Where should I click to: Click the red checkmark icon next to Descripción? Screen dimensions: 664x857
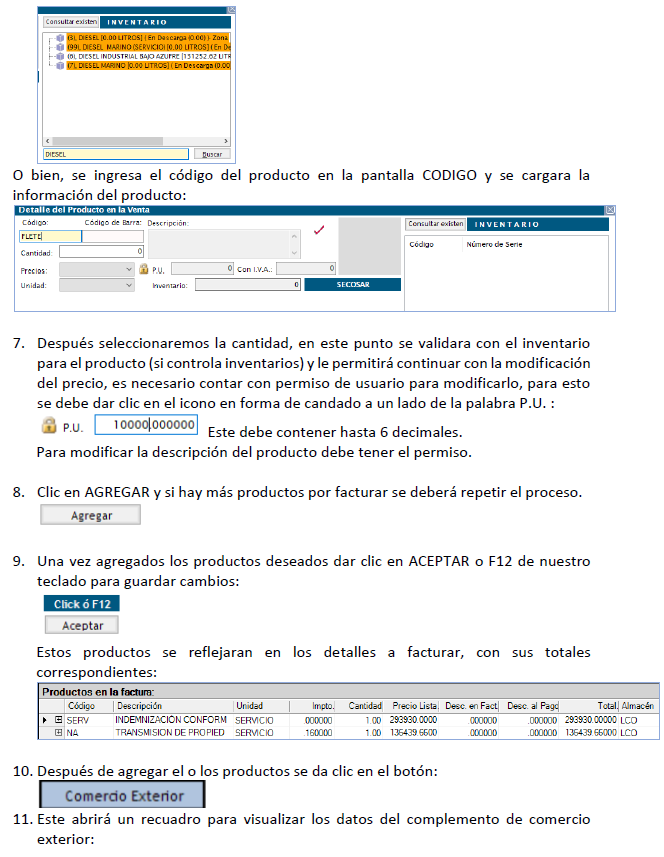[x=319, y=230]
